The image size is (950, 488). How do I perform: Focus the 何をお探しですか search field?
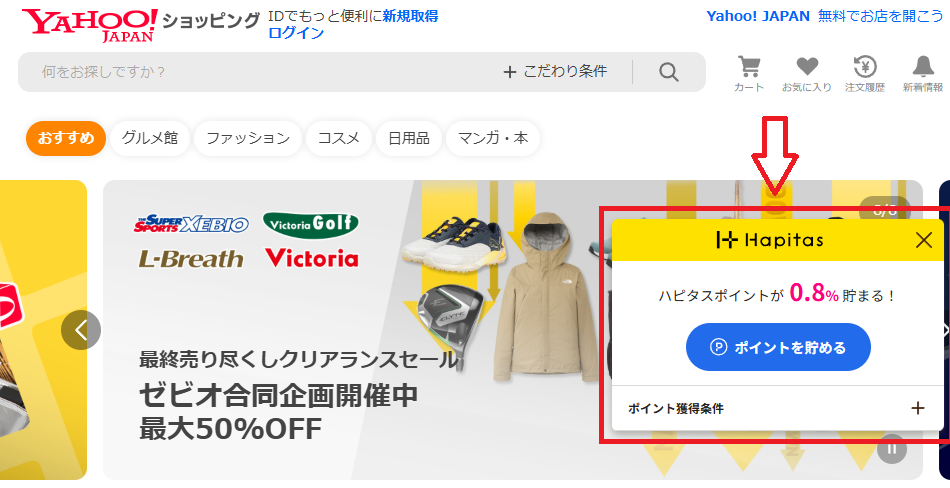(261, 72)
